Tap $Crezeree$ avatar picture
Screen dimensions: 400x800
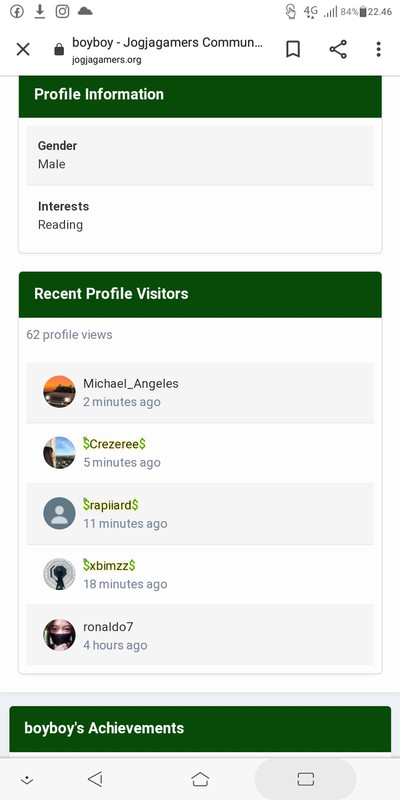pyautogui.click(x=59, y=453)
